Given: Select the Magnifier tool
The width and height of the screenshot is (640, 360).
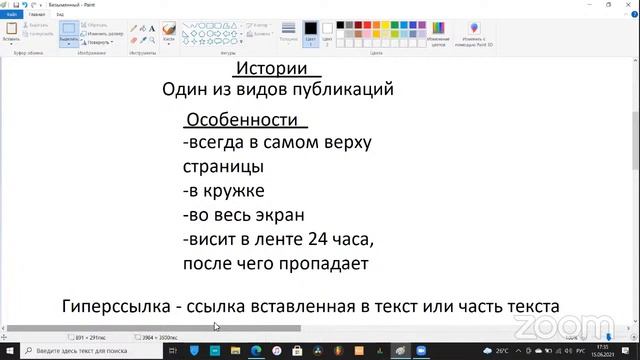Looking at the screenshot, I should coord(152,40).
